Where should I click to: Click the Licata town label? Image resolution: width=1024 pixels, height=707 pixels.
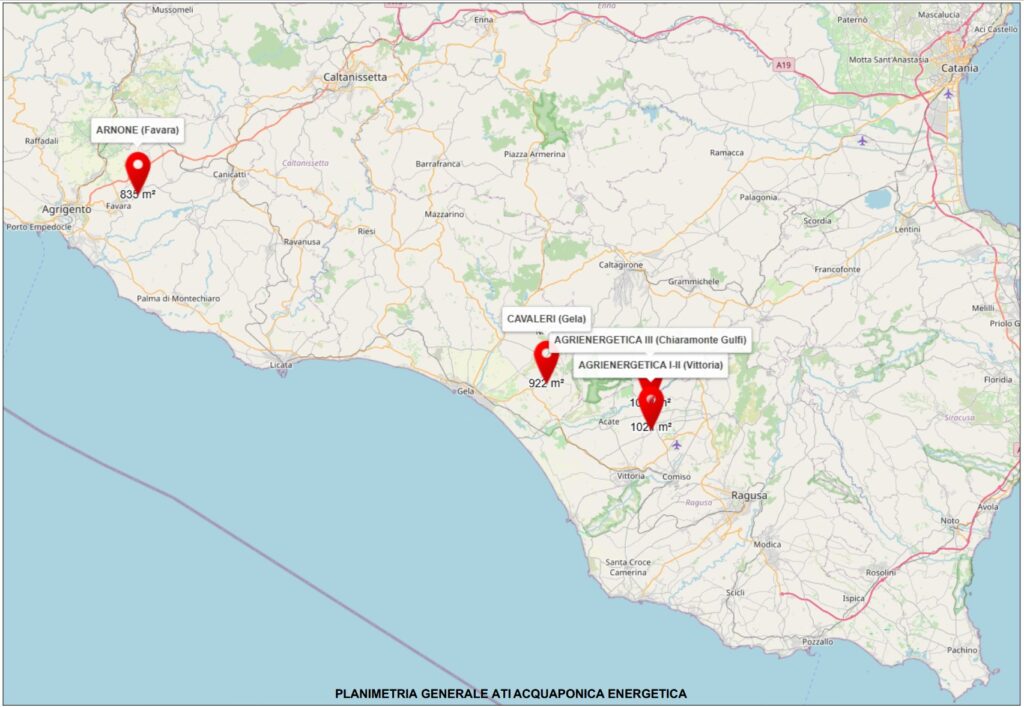point(281,366)
